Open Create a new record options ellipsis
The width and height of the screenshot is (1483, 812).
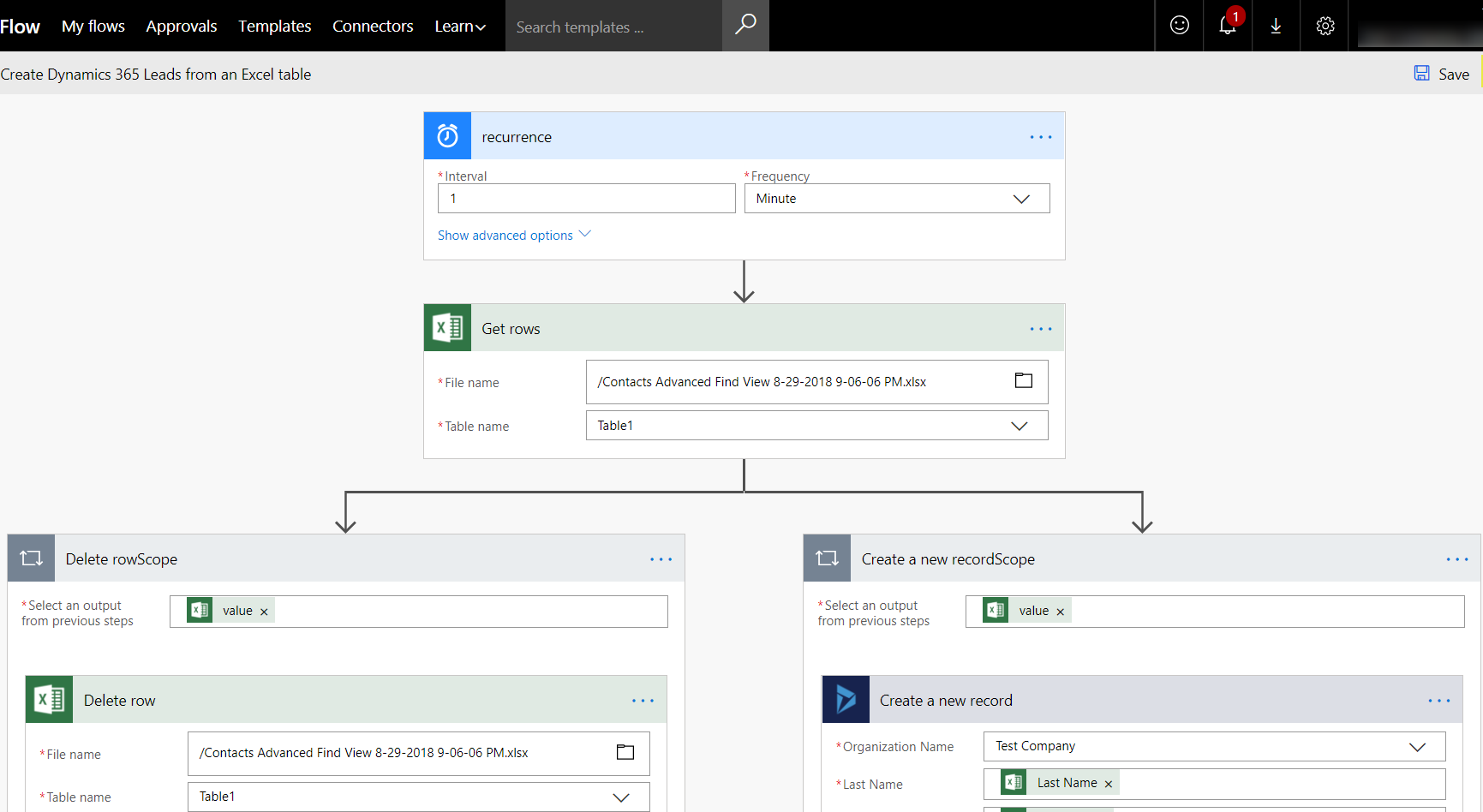(x=1439, y=701)
